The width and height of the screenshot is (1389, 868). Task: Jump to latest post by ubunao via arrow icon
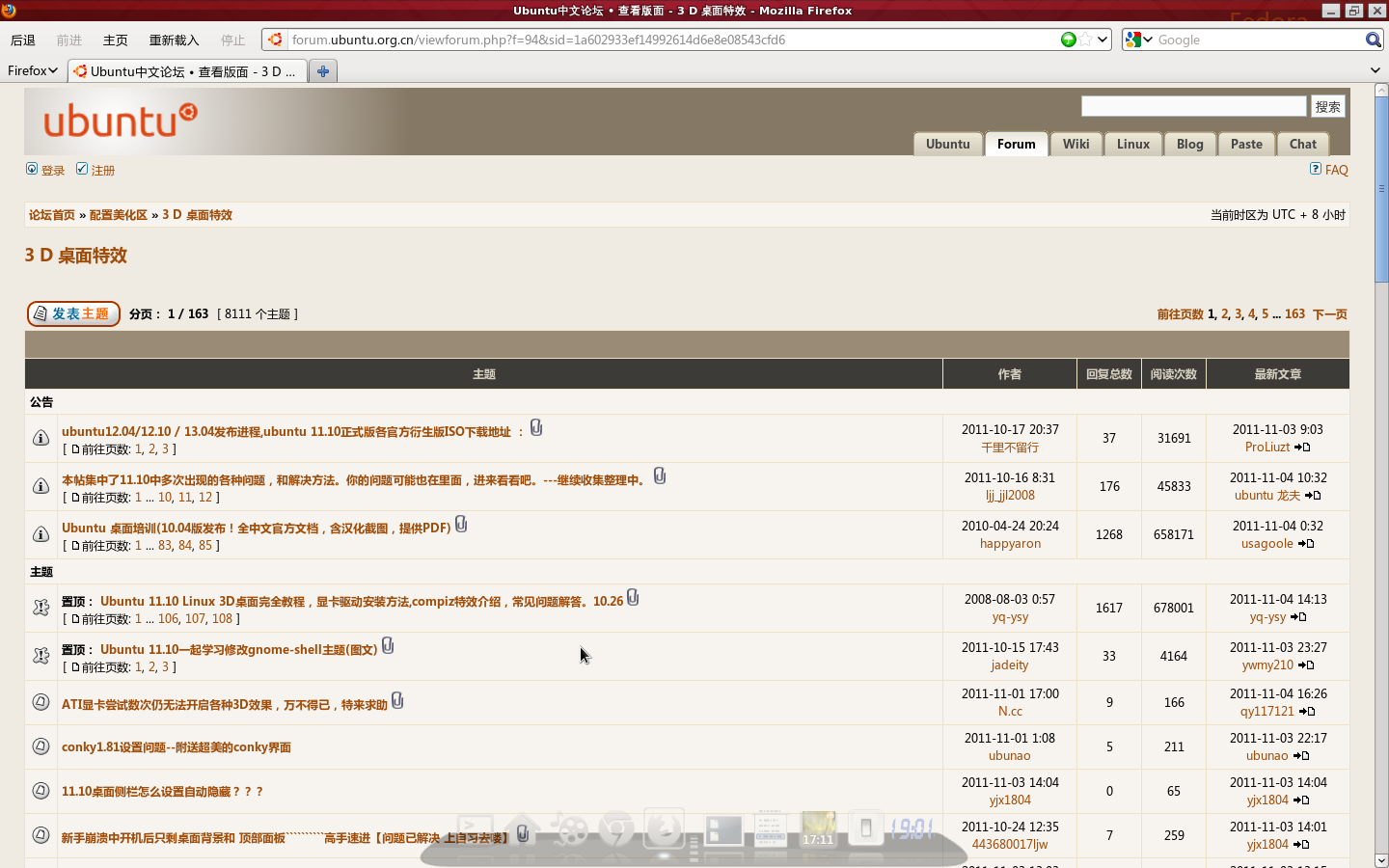tap(1301, 756)
